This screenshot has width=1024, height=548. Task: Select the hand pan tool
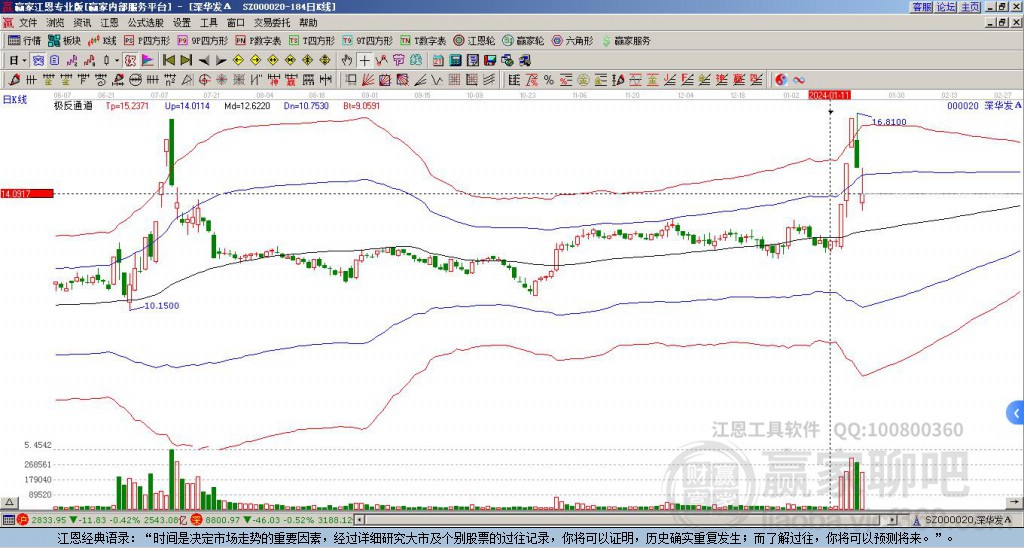(x=347, y=60)
